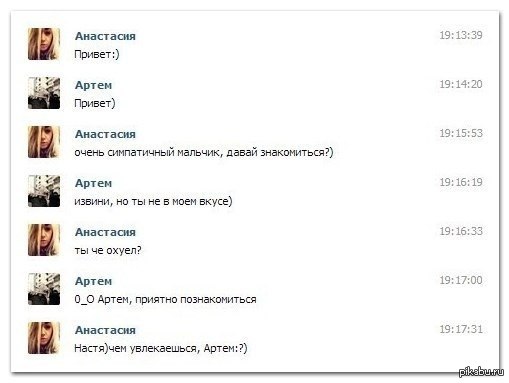
Task: Open the Артем name link at 19:16:19
Action: 93,183
